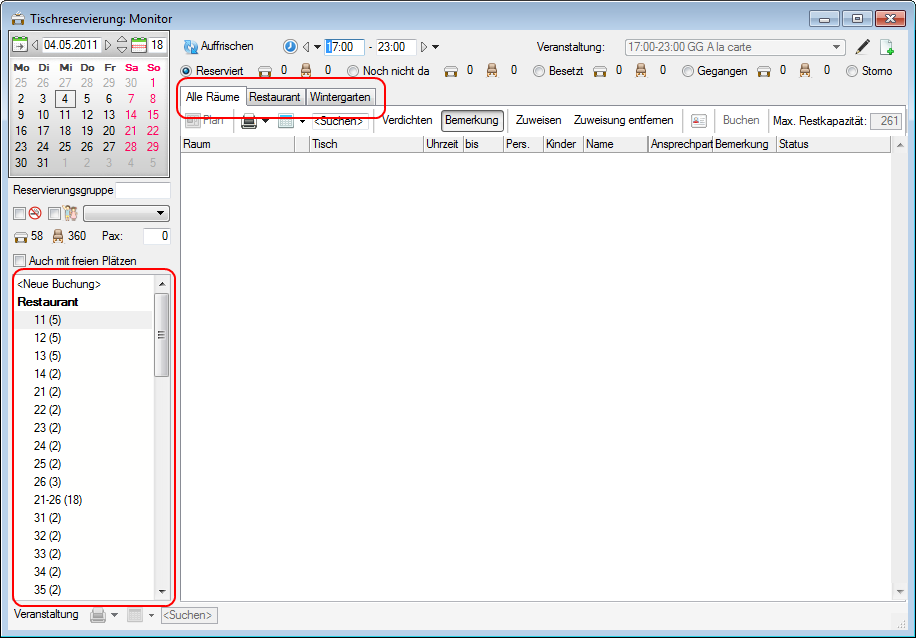This screenshot has height=638, width=916.
Task: Select table 21-26 (18) in the list
Action: click(58, 500)
